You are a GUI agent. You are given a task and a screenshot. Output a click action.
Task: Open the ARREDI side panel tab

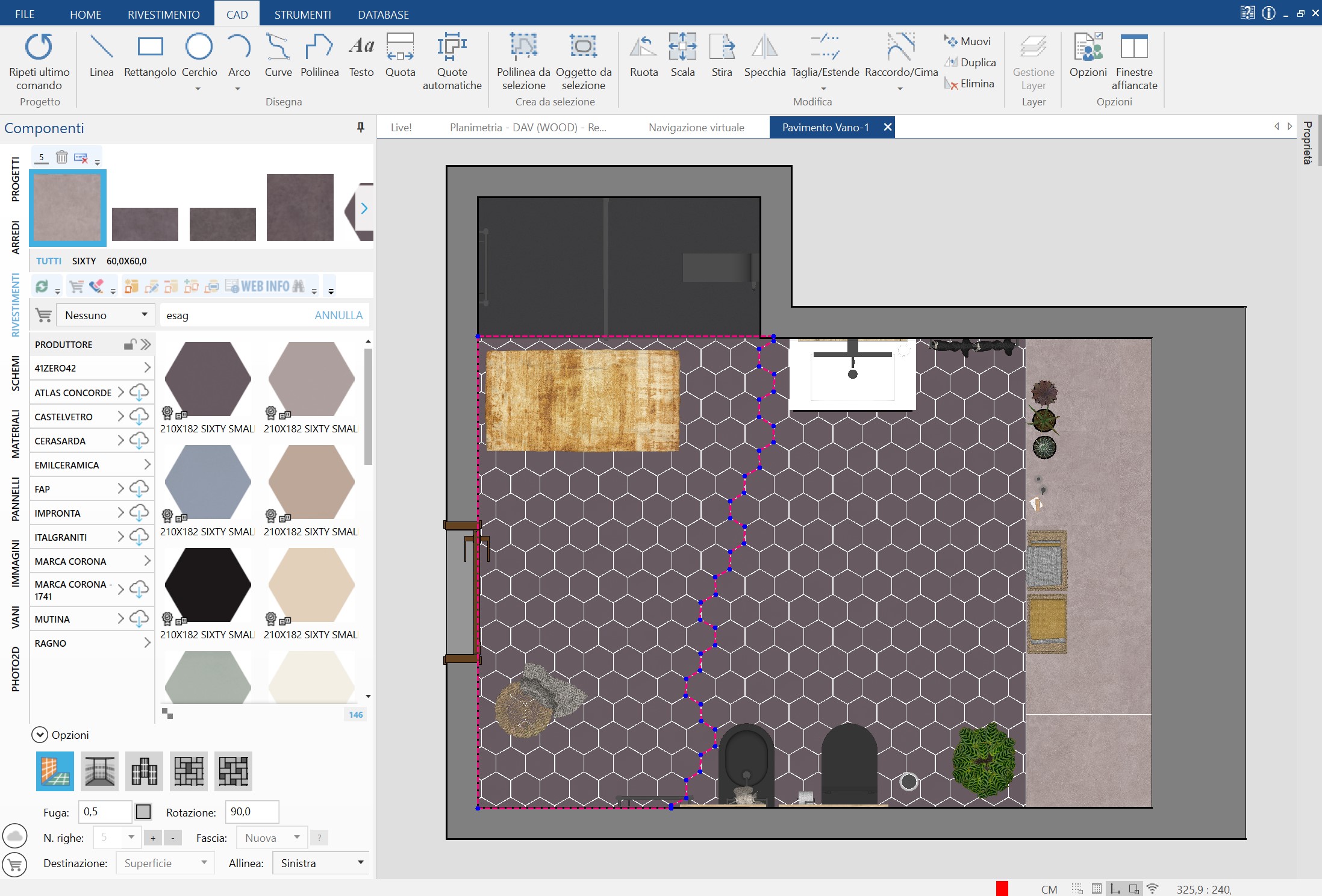tap(15, 237)
